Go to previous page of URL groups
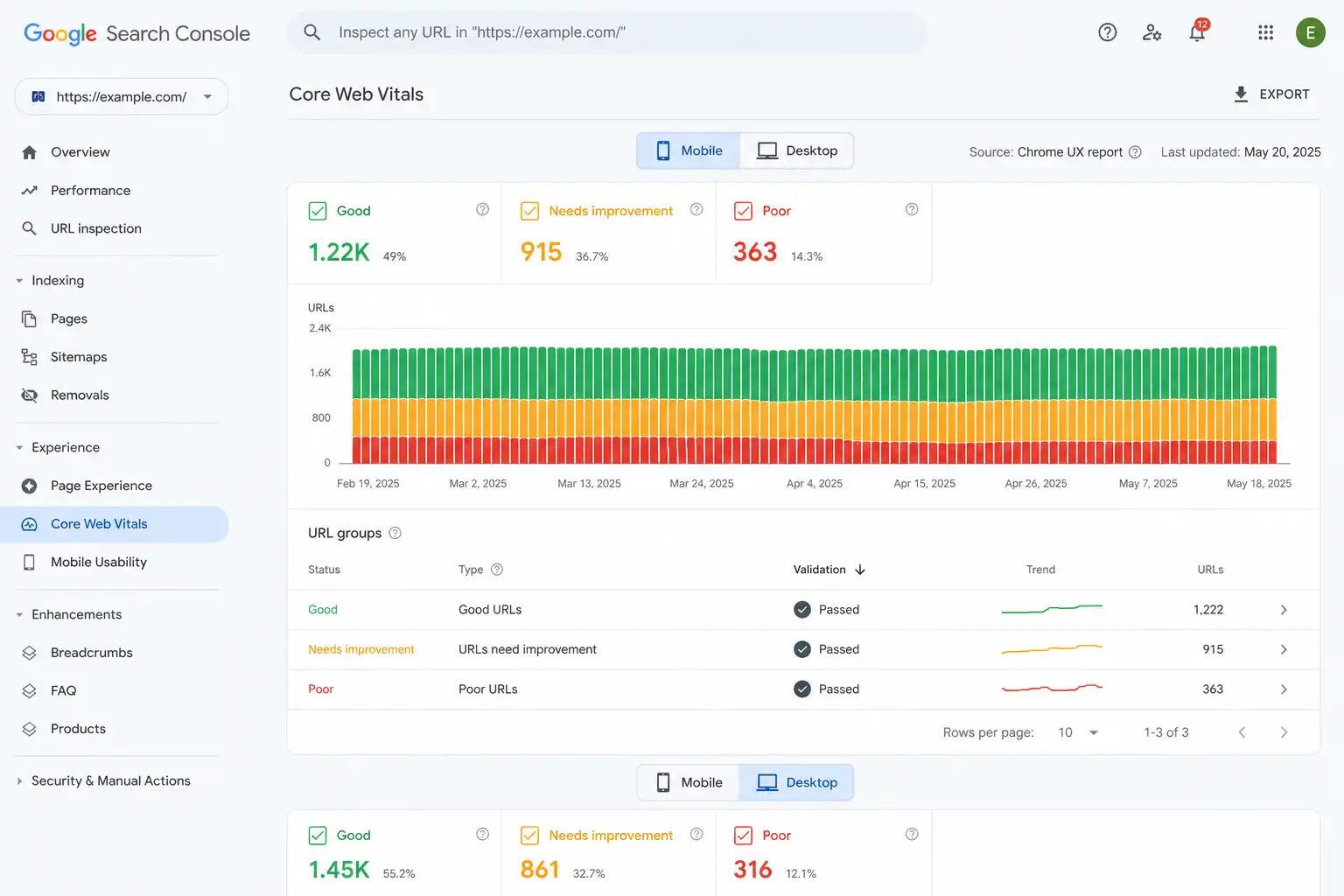The width and height of the screenshot is (1344, 896). (1242, 732)
